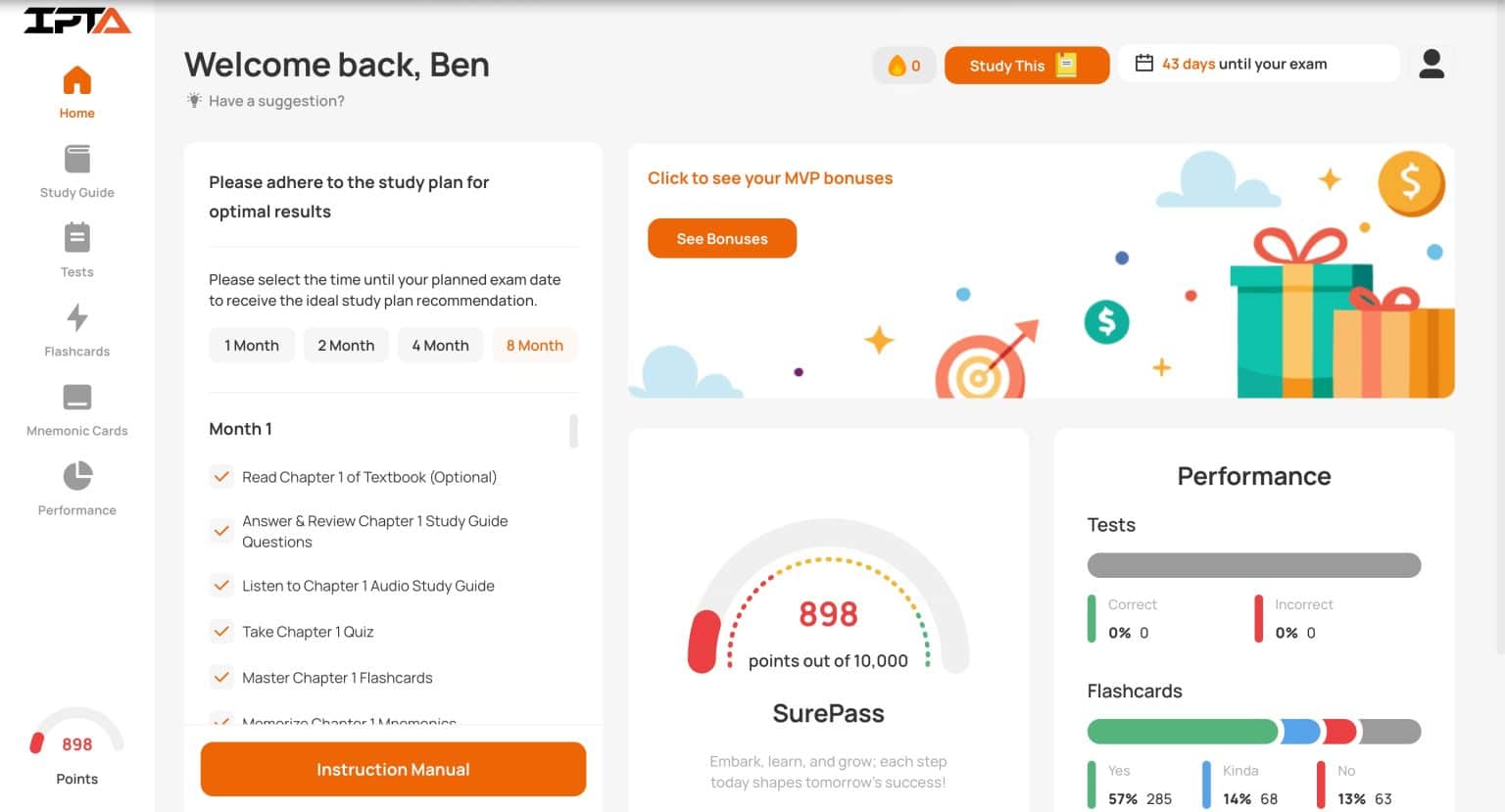This screenshot has height=812, width=1505.
Task: Uncheck Read Chapter 1 of Textbook
Action: pyautogui.click(x=221, y=477)
